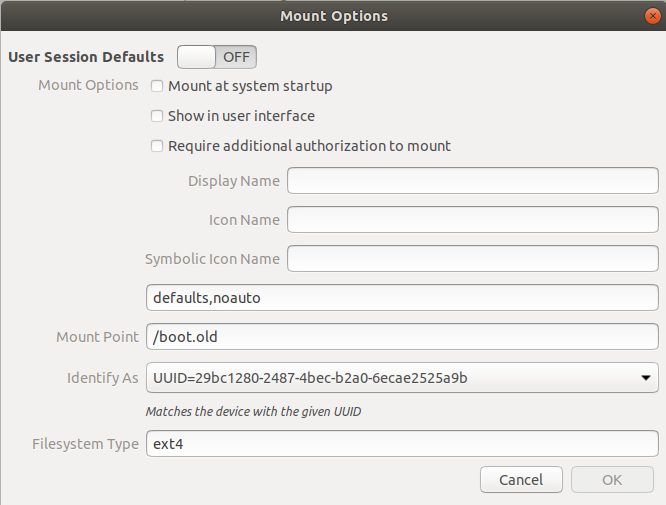Open the Identify As UUID dropdown
This screenshot has height=505, width=666.
coord(402,378)
